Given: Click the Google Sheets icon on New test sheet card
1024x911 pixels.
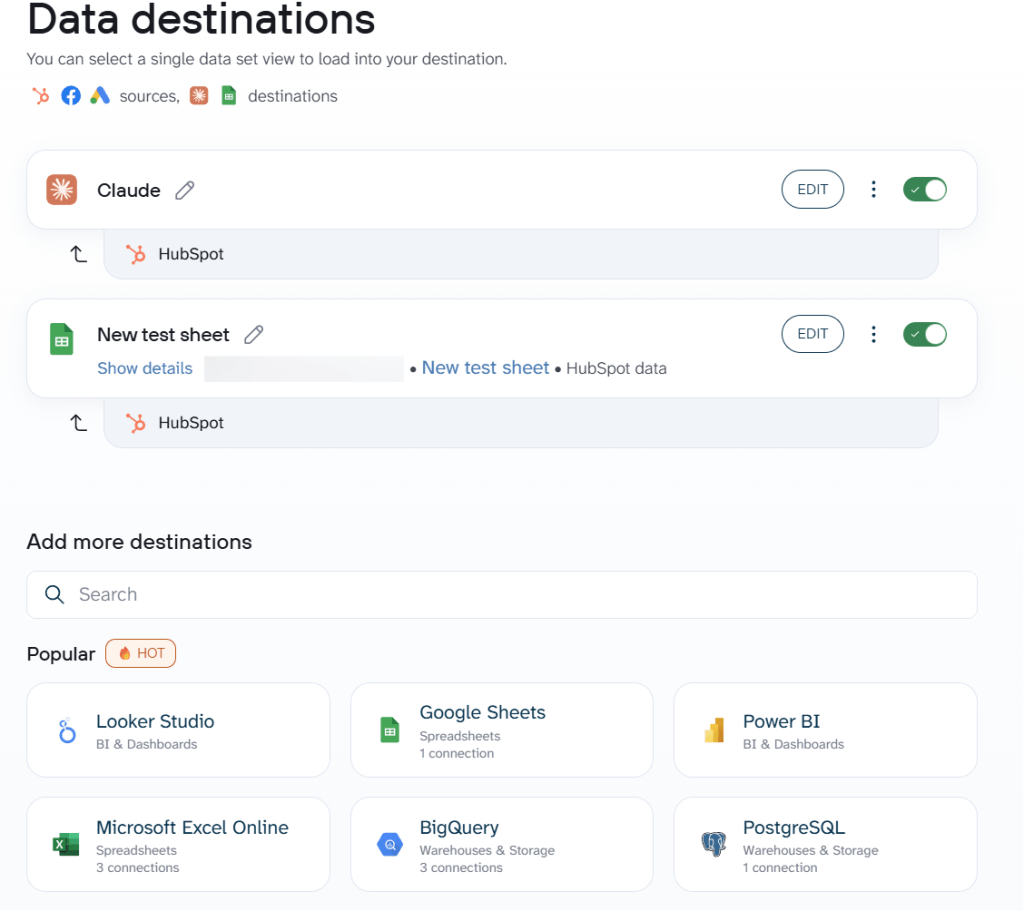Looking at the screenshot, I should tap(62, 339).
